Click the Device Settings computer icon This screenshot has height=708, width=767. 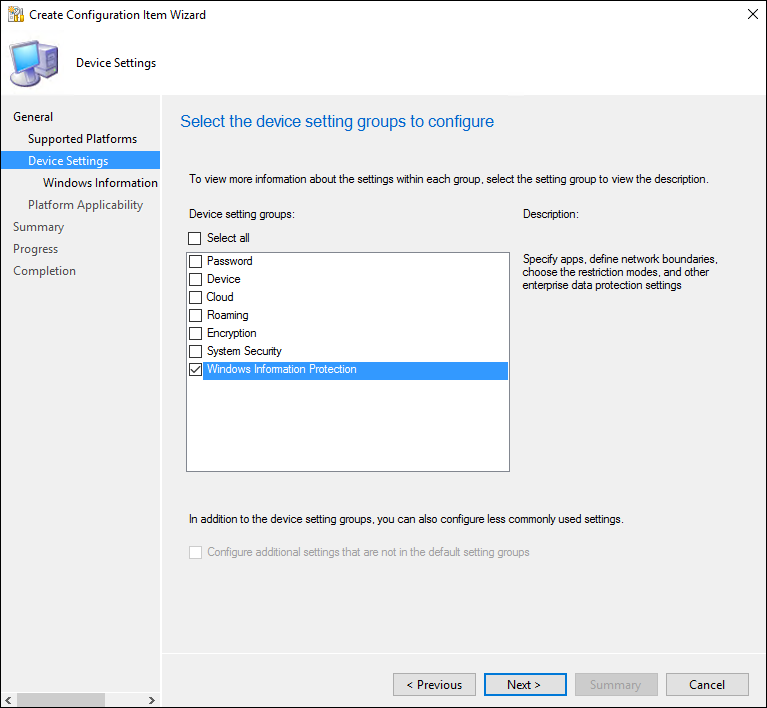pyautogui.click(x=33, y=63)
